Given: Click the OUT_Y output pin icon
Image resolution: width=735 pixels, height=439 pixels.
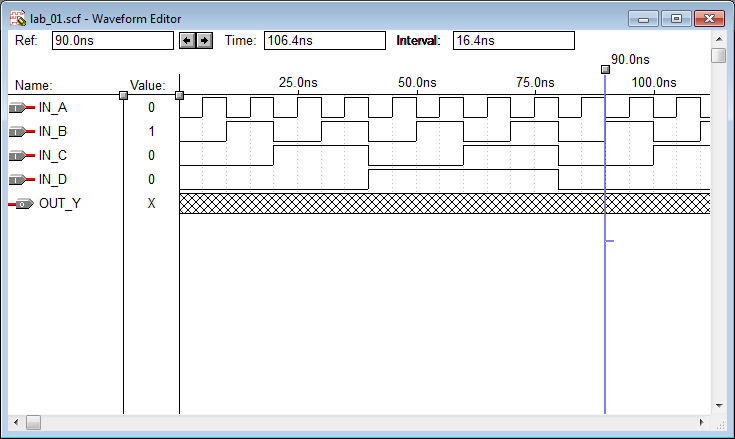Looking at the screenshot, I should coord(22,204).
